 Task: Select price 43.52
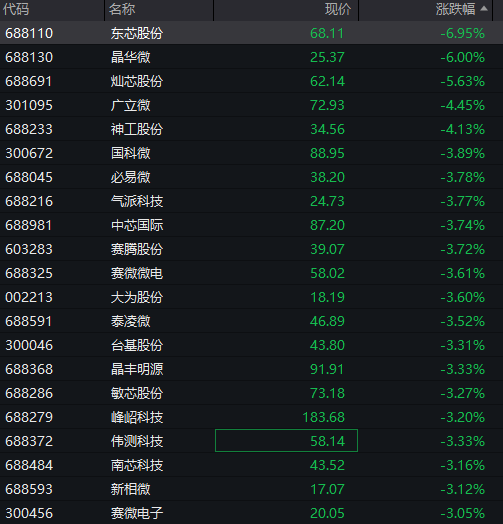point(327,466)
